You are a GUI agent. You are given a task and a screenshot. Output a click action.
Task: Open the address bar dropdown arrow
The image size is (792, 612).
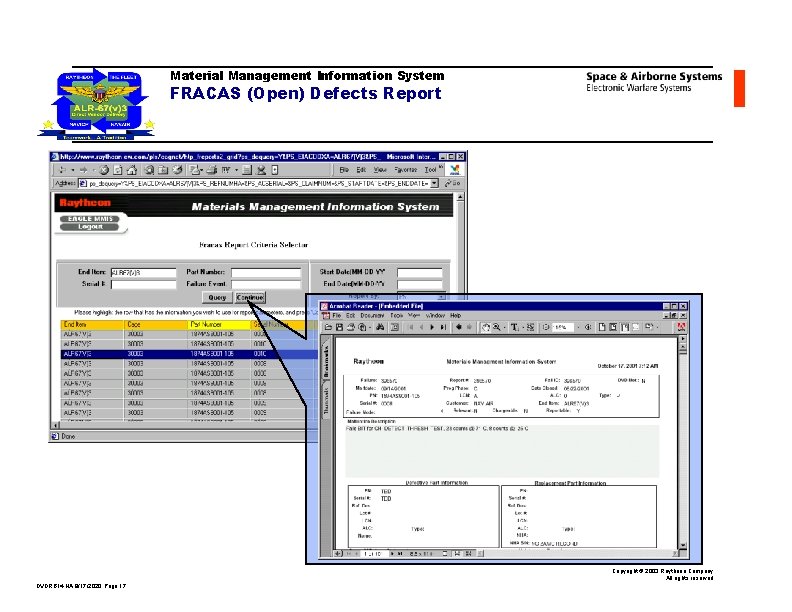pyautogui.click(x=434, y=183)
